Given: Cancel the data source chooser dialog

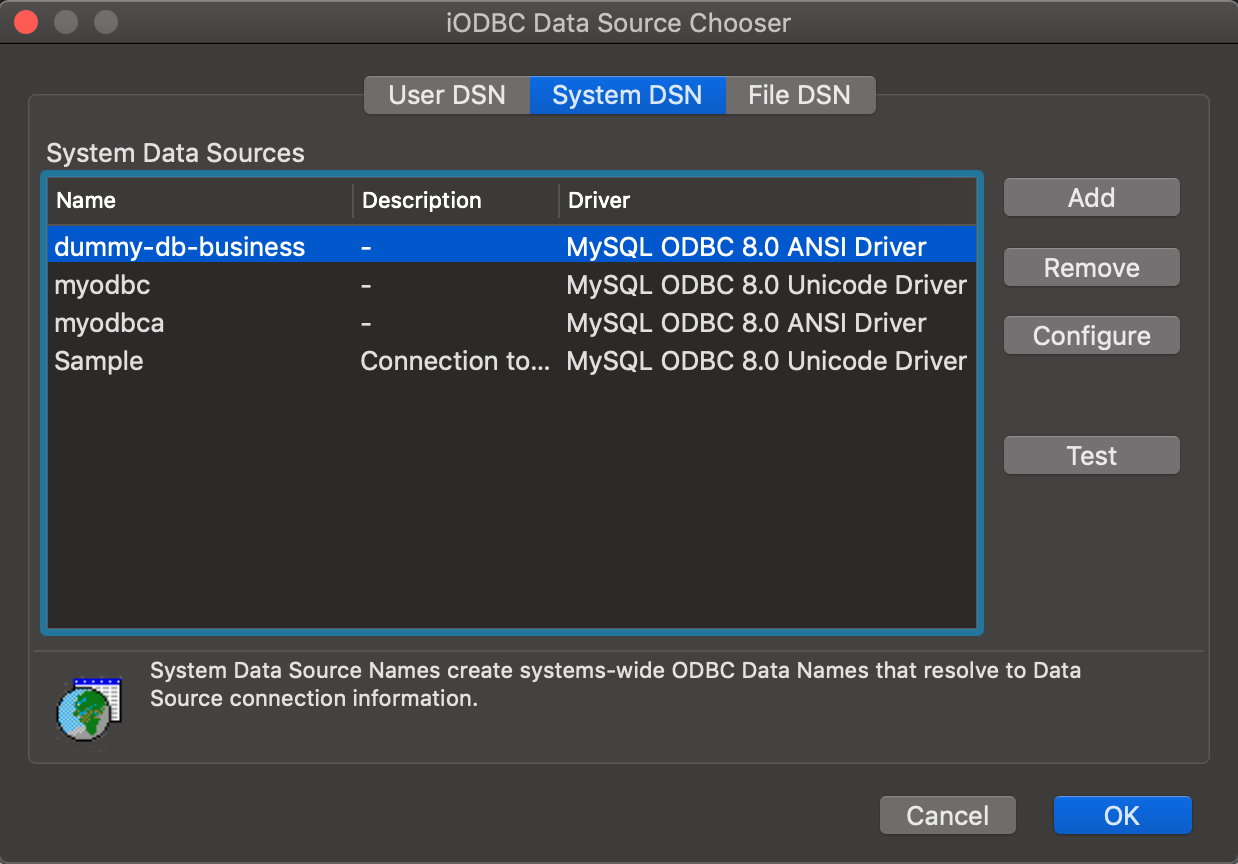Looking at the screenshot, I should click(947, 815).
